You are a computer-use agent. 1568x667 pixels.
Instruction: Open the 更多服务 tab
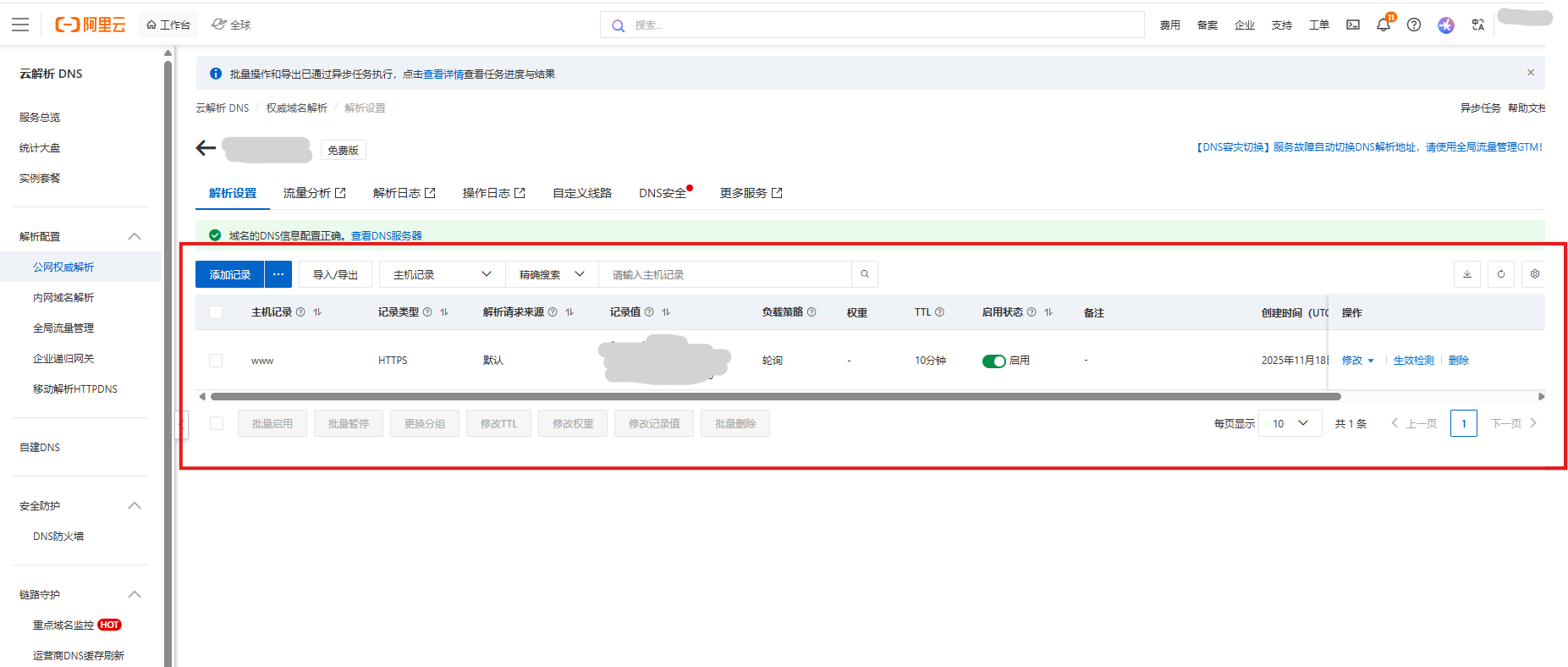click(751, 193)
